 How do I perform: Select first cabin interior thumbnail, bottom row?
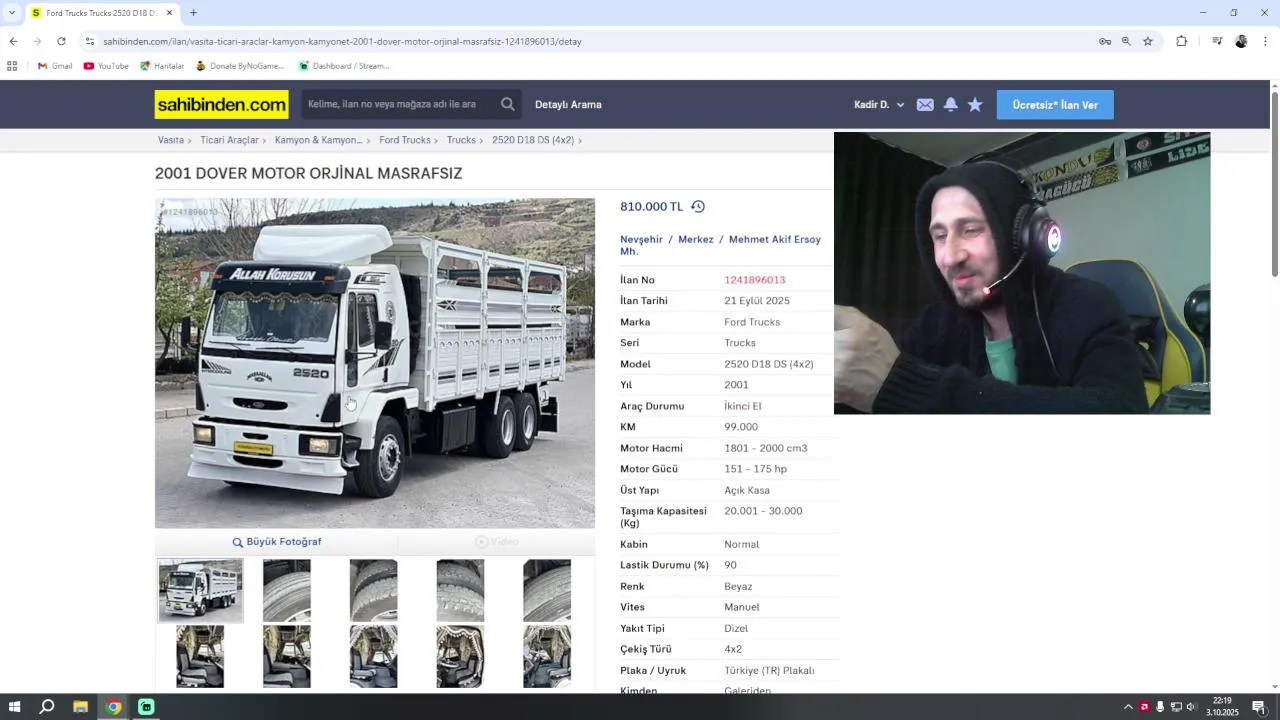(x=200, y=656)
